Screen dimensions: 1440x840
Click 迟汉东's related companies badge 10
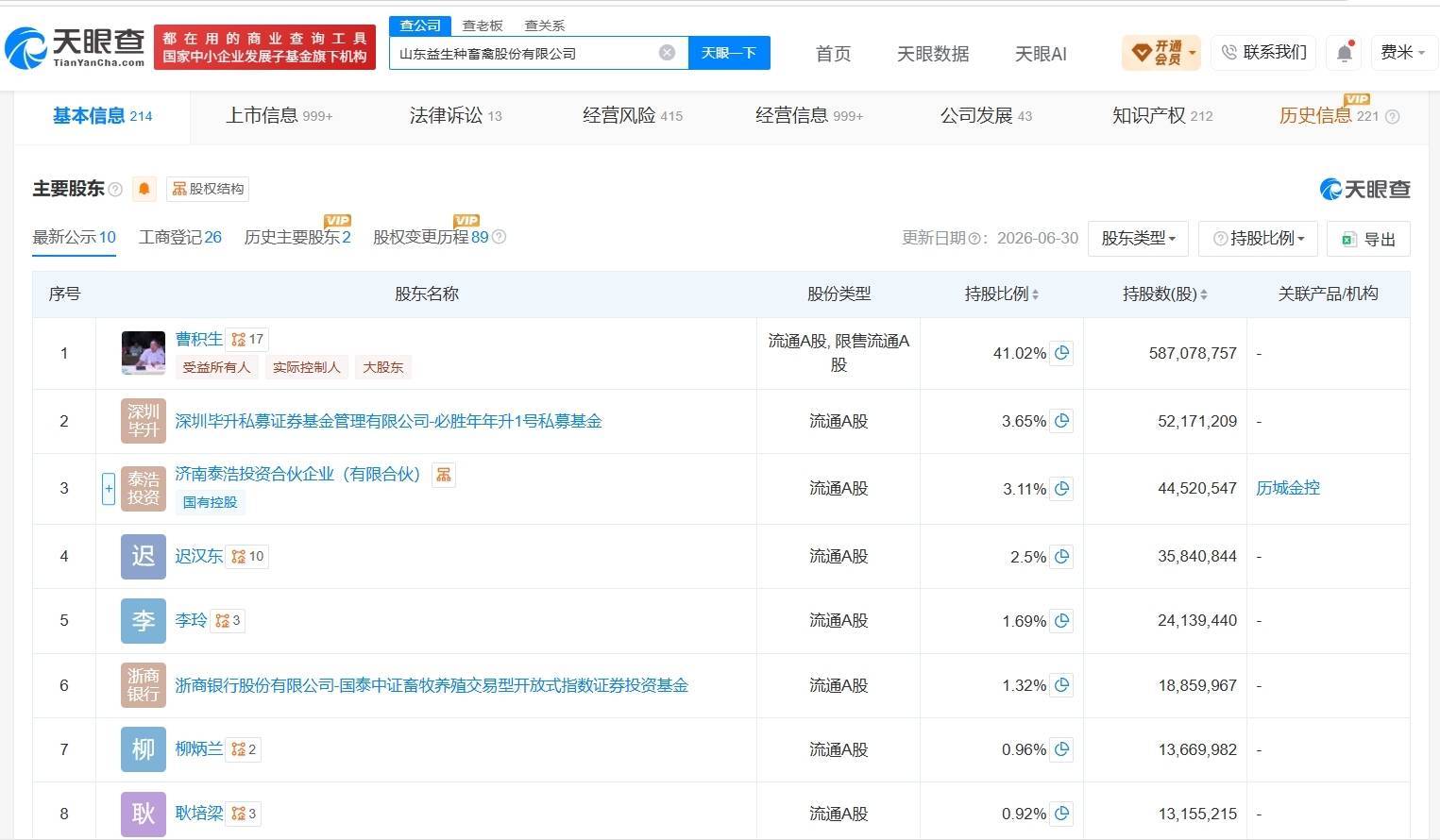click(248, 556)
